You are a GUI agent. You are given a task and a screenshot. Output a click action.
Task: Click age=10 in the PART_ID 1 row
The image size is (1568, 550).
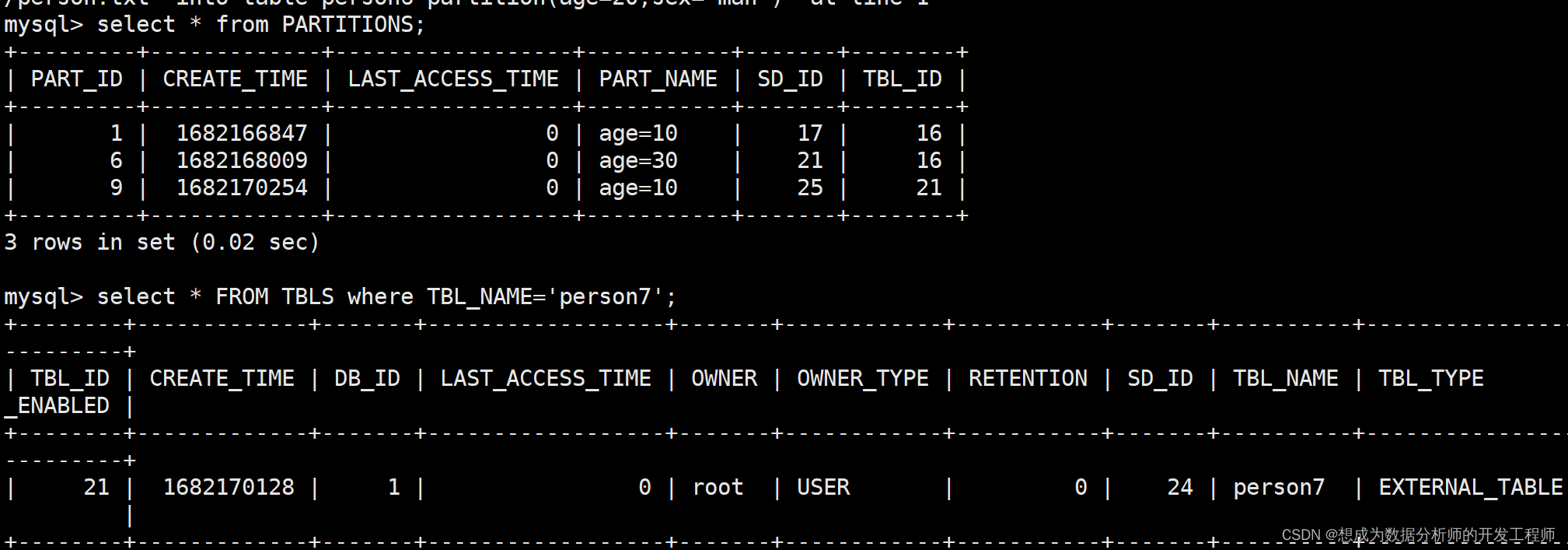[638, 134]
